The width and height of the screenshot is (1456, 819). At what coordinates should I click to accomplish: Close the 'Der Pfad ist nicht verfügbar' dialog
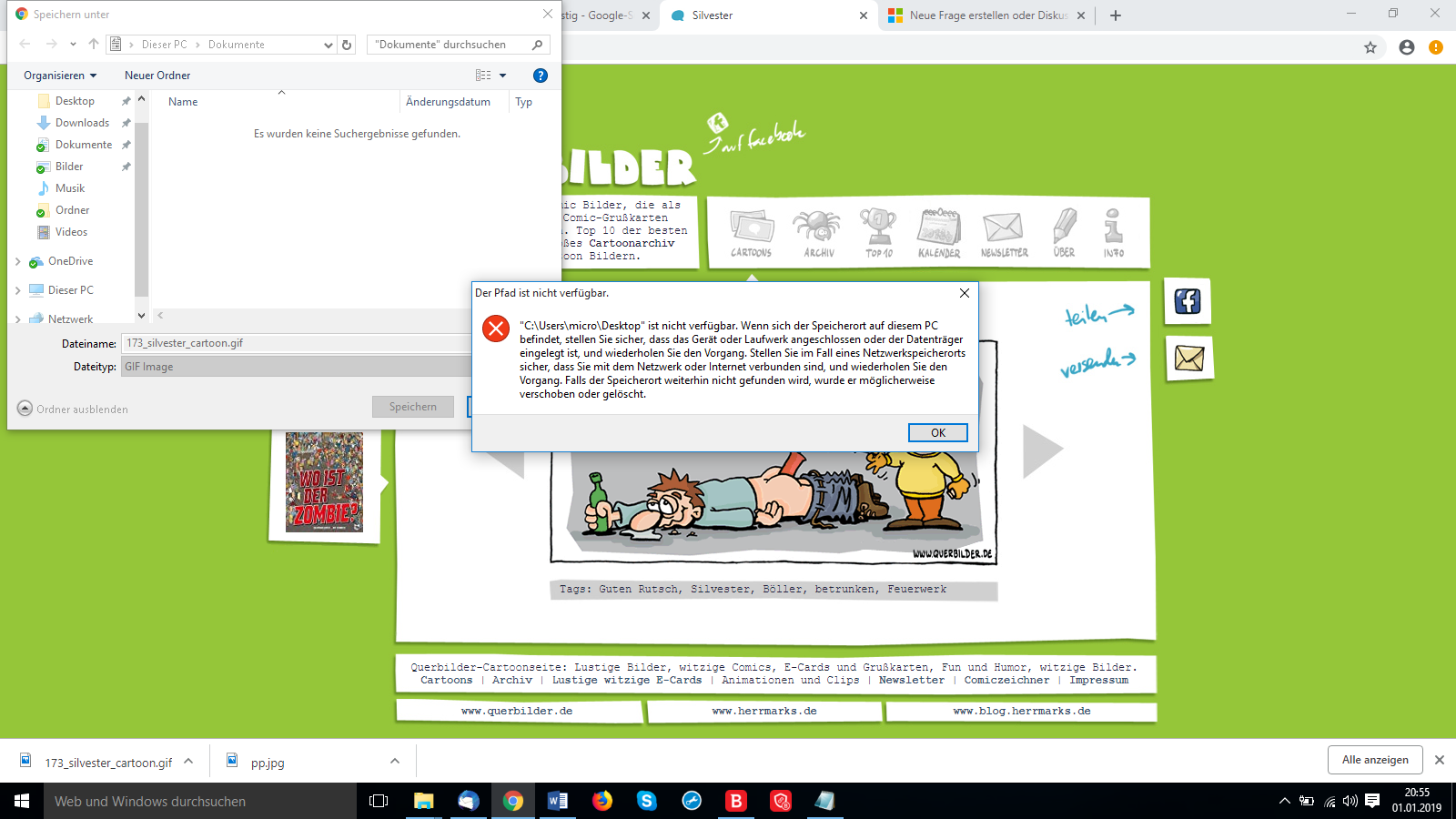click(964, 293)
